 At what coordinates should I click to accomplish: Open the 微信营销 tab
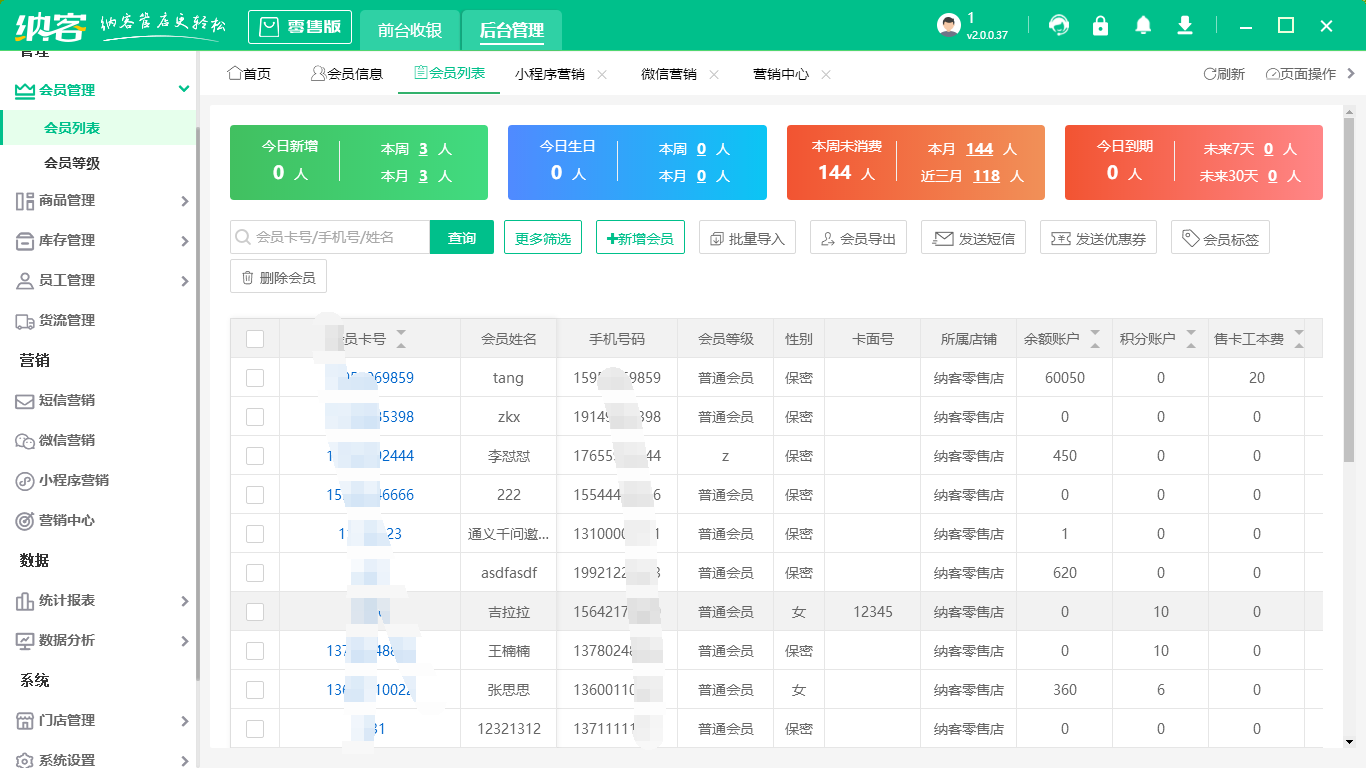[669, 73]
